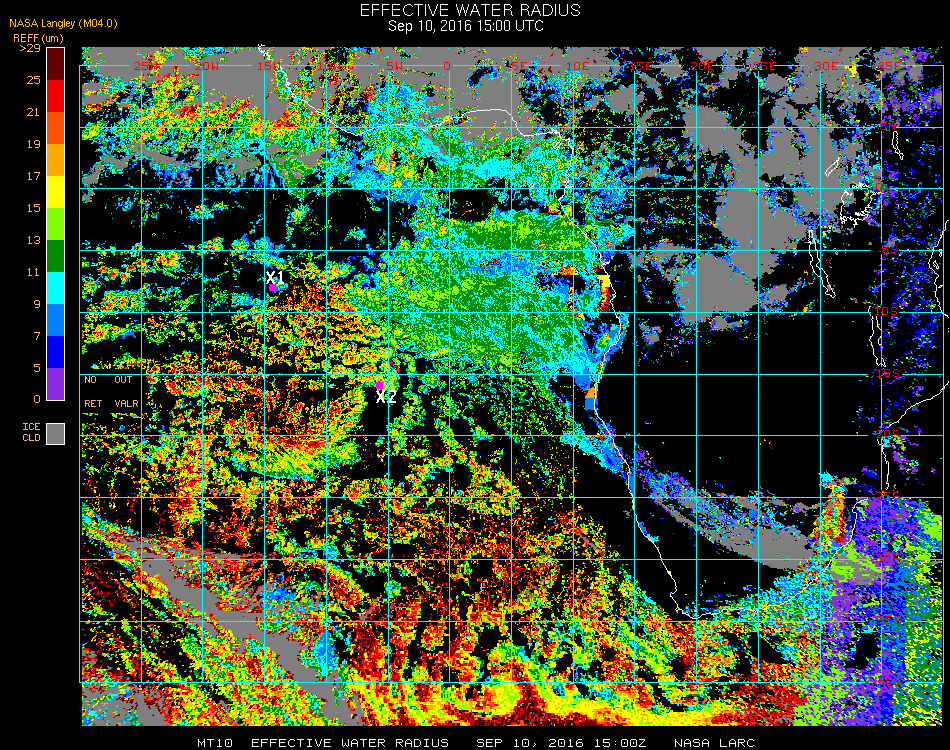Image resolution: width=950 pixels, height=750 pixels.
Task: Click the magenta X1 map marker
Action: point(273,288)
